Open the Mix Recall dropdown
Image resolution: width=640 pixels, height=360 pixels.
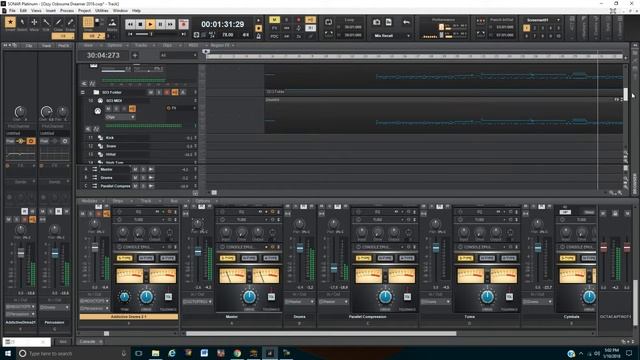point(408,36)
